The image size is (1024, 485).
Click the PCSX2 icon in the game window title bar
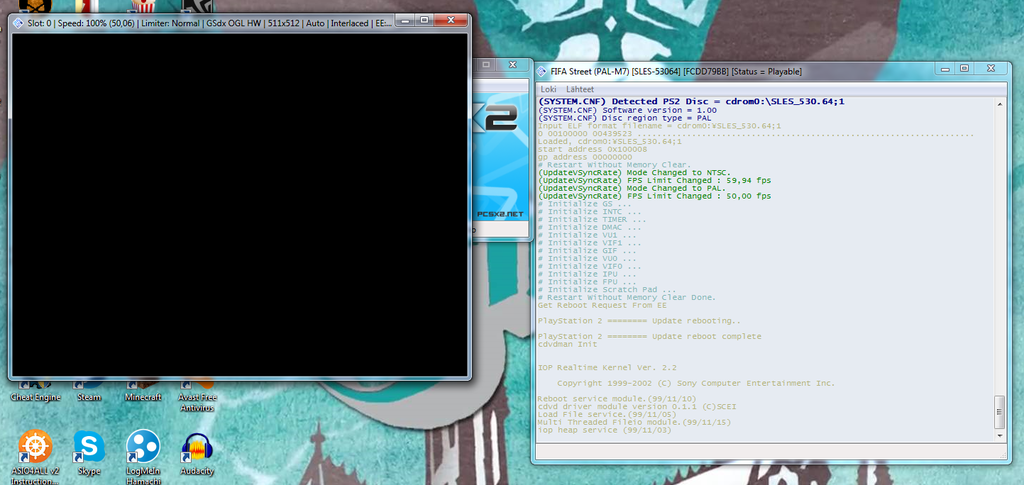pyautogui.click(x=18, y=22)
